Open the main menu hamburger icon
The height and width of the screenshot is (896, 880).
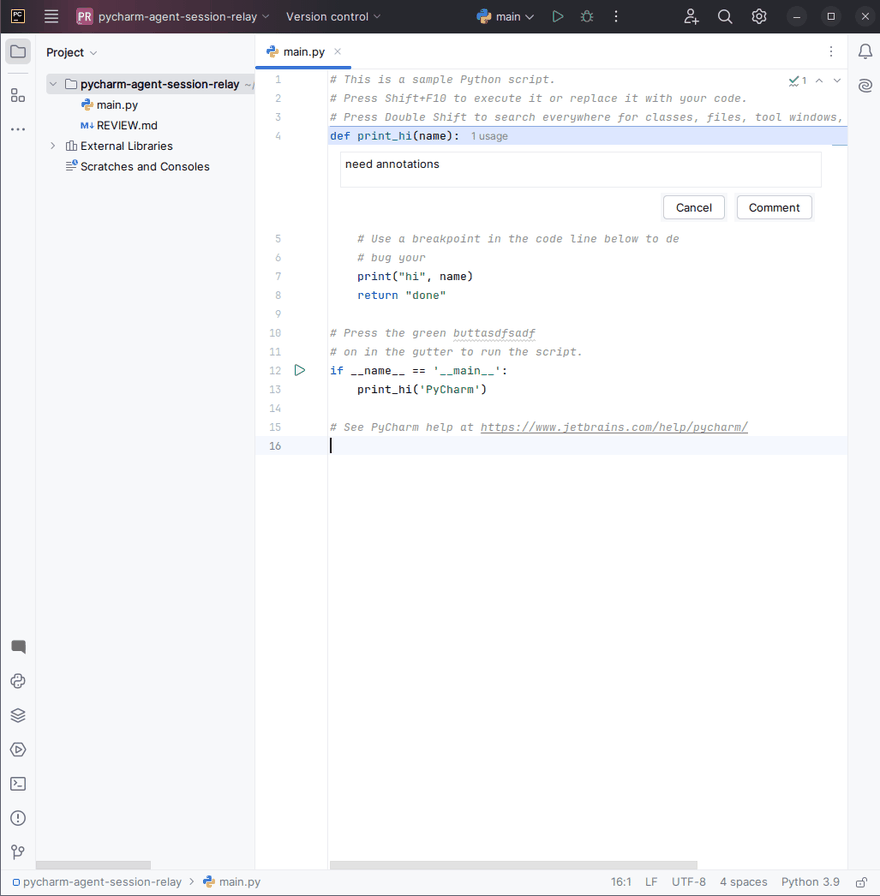(x=51, y=17)
